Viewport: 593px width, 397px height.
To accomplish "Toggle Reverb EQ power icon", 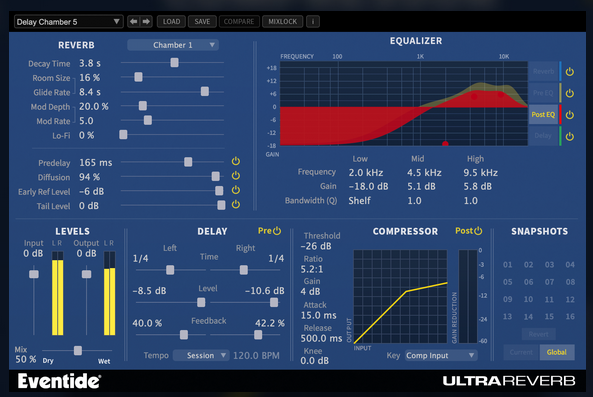I will (570, 71).
